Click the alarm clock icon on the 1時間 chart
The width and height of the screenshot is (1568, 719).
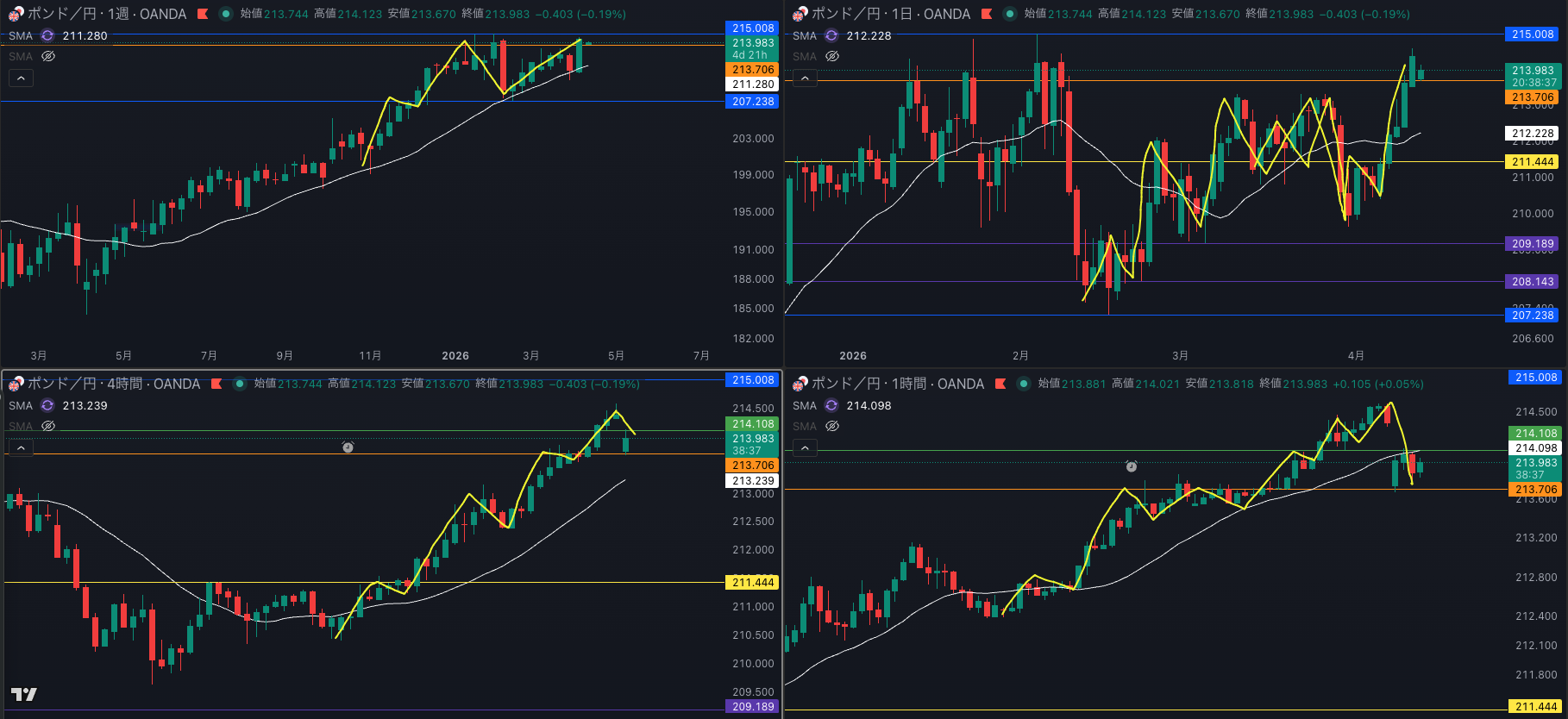pyautogui.click(x=1132, y=466)
